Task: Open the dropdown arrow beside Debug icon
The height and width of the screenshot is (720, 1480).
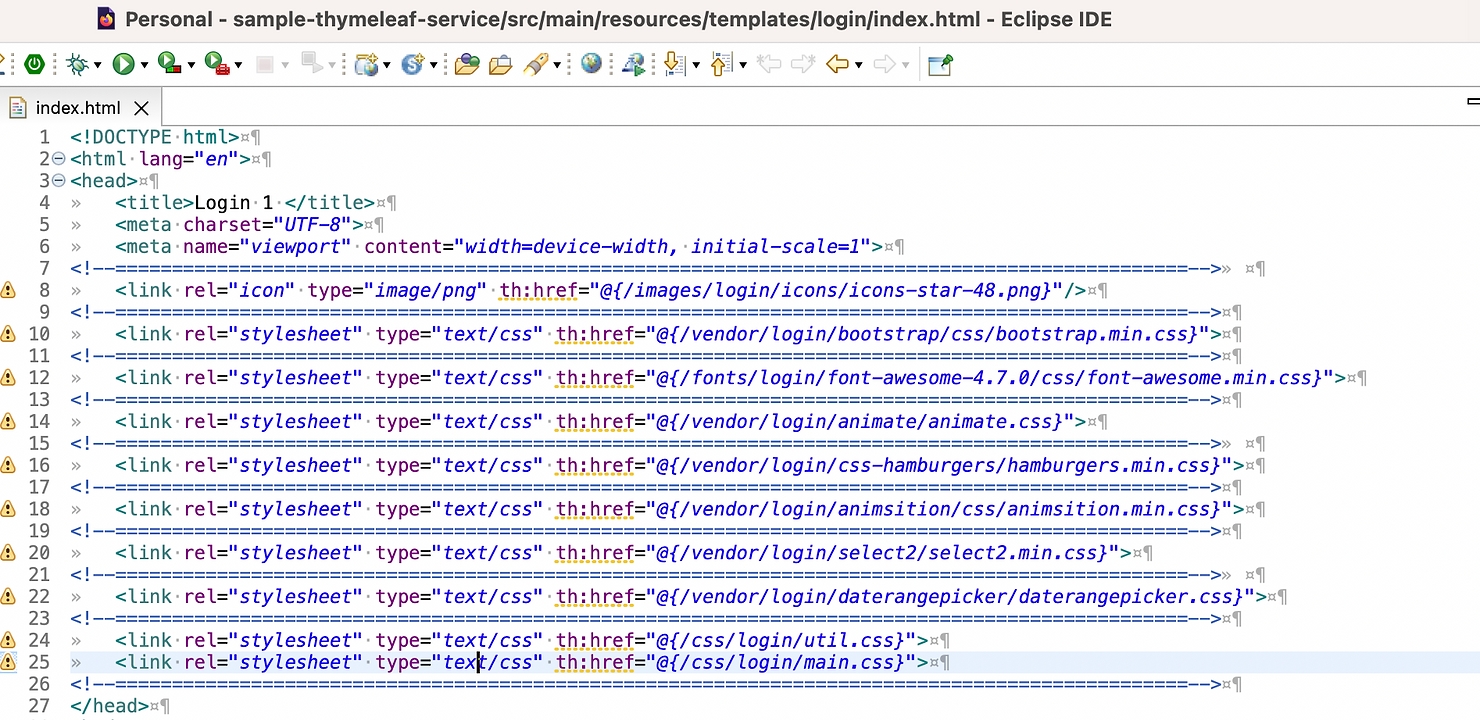Action: point(97,66)
